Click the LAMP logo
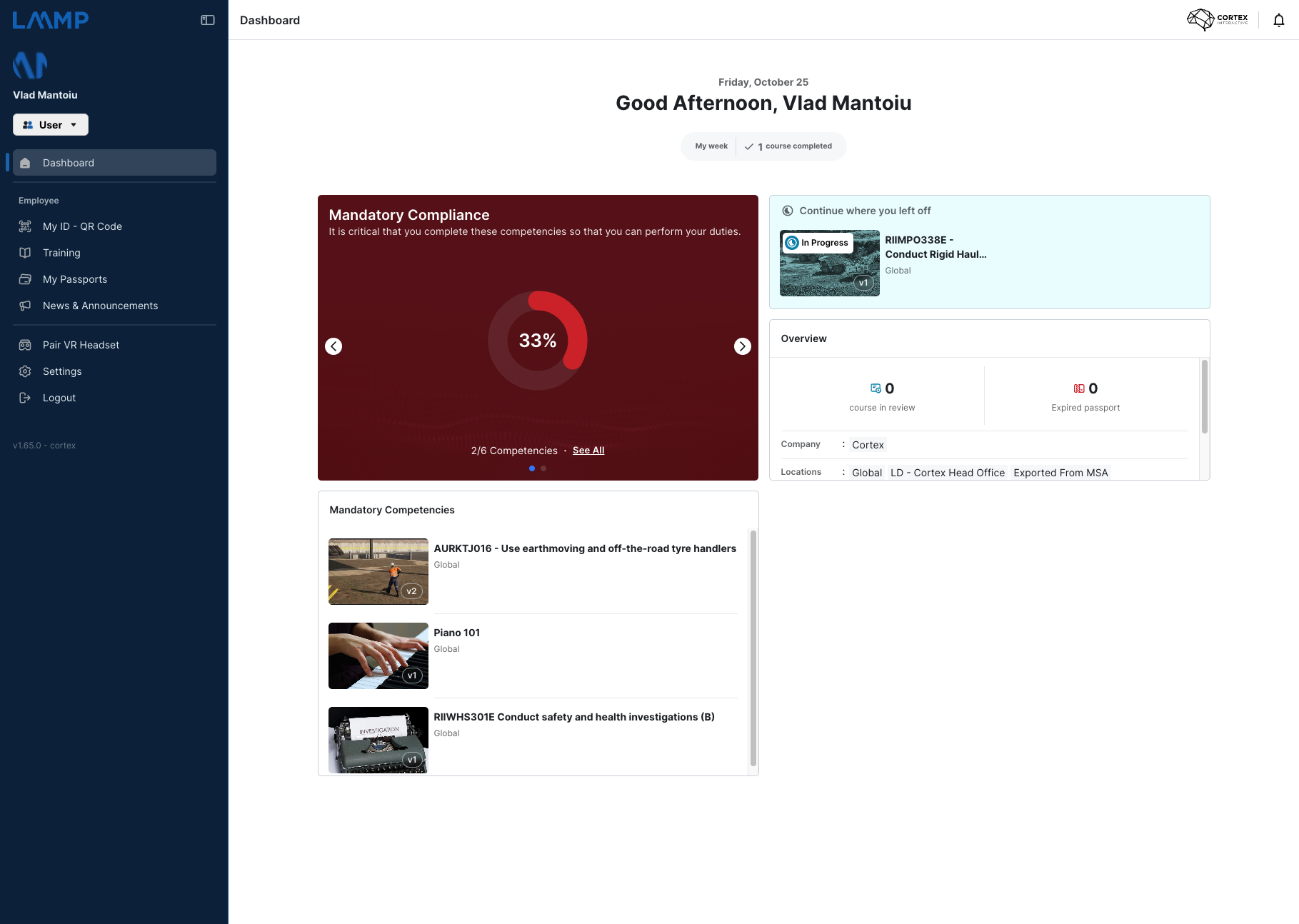 click(51, 20)
